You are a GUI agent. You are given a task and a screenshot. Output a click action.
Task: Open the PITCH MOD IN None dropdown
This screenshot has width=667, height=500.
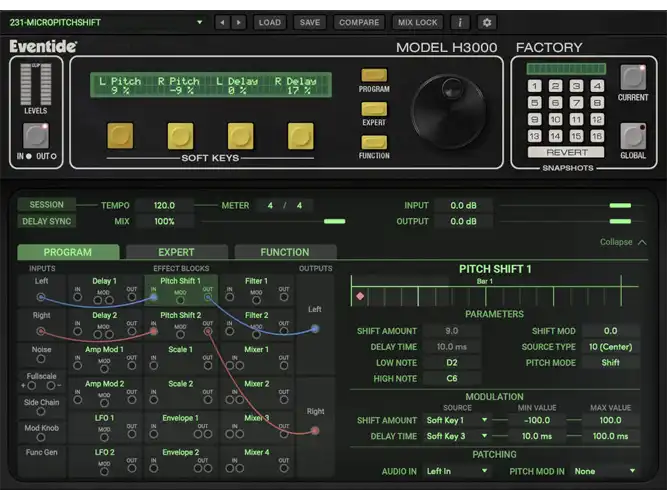point(605,471)
